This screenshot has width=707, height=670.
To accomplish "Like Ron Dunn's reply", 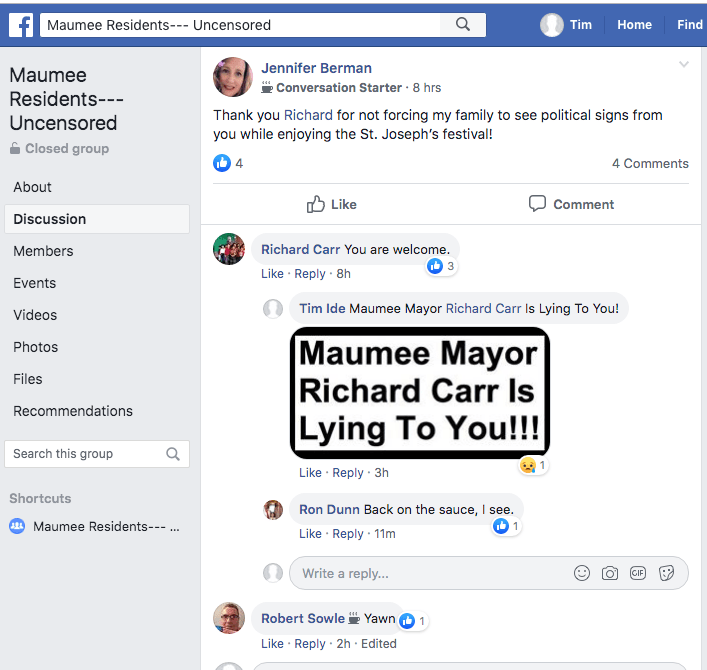I will [x=310, y=534].
